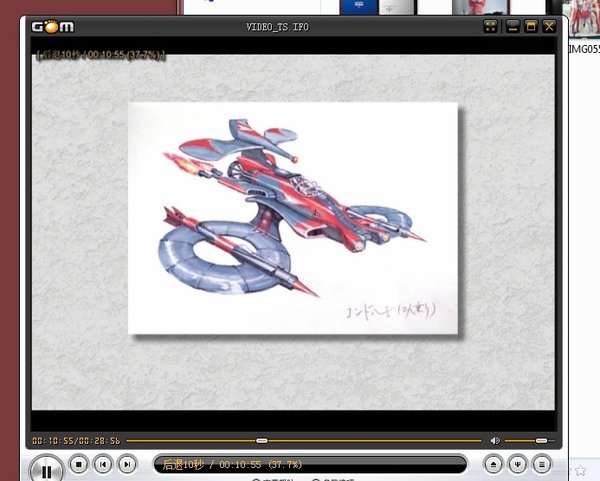
Task: Jump to the previous chapter
Action: point(103,465)
